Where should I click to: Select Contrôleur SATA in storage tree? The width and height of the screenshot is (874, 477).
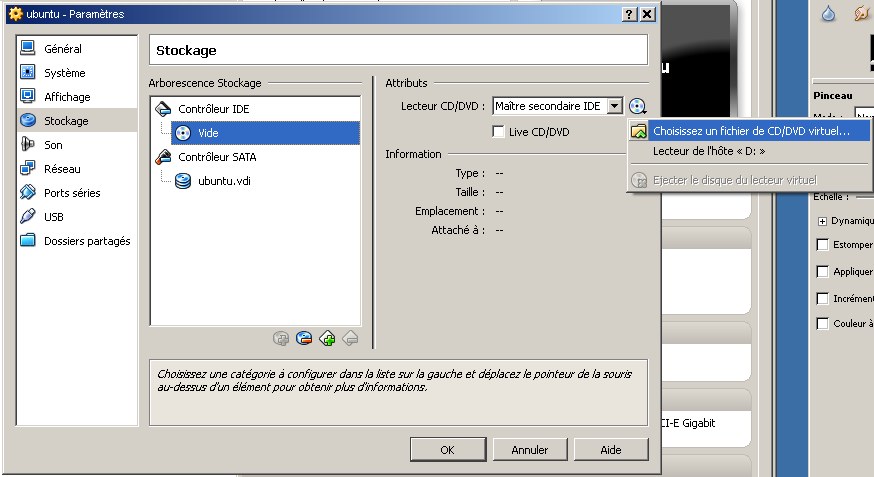click(217, 157)
